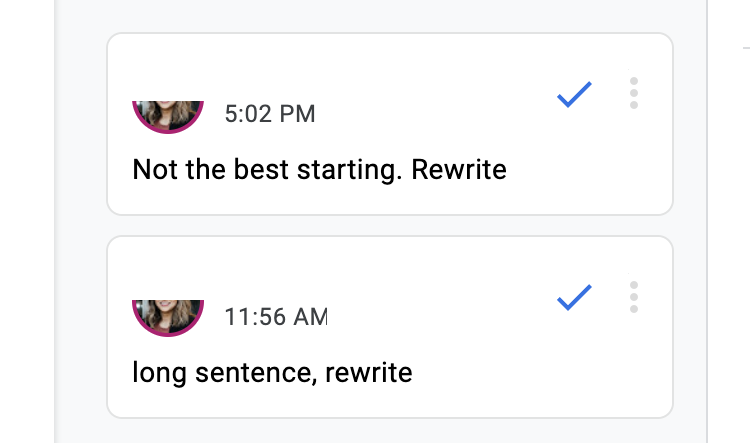Click the comment text 'Not the best starting. Rewrite'
The height and width of the screenshot is (443, 750).
pos(320,170)
